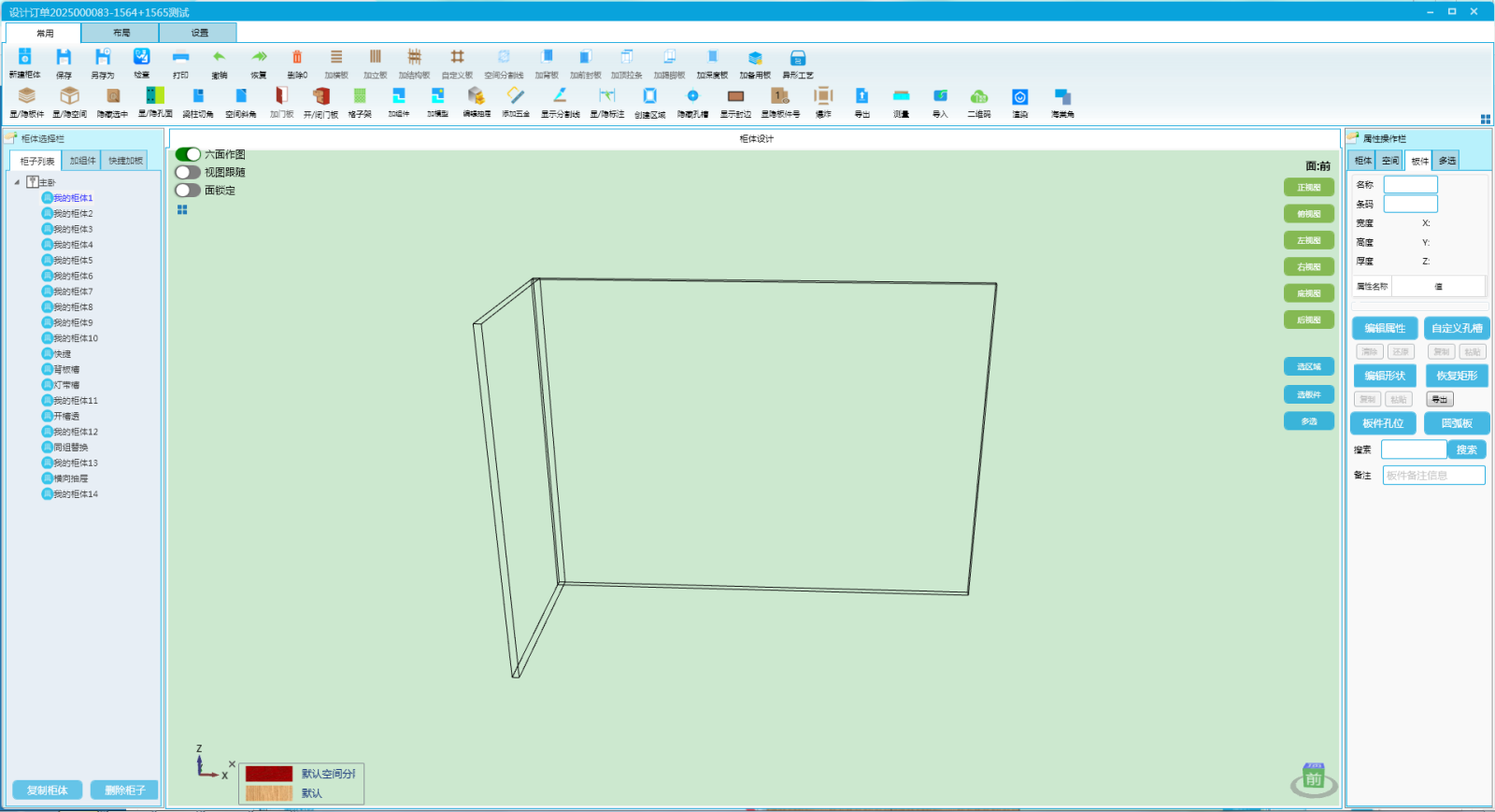Screen dimensions: 1495x812
Task: Click the 左视图 left view button
Action: (1309, 240)
